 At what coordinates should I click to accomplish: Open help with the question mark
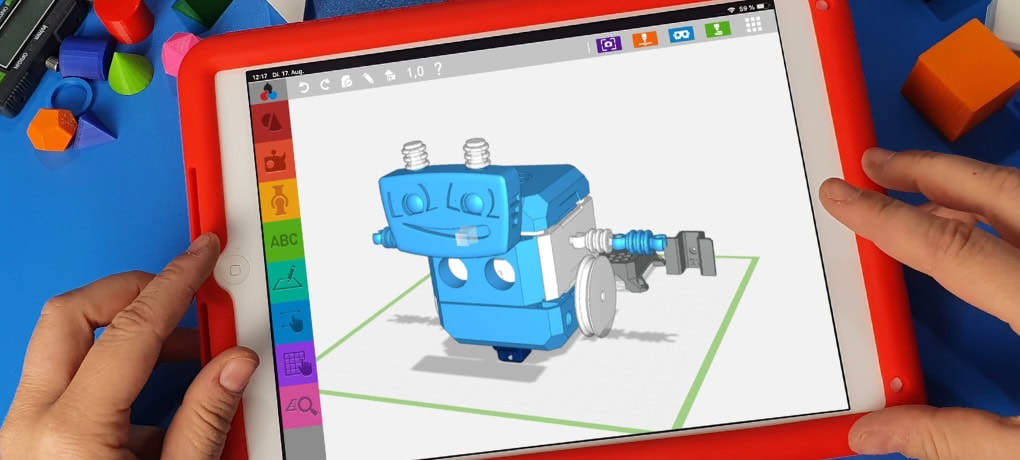438,69
